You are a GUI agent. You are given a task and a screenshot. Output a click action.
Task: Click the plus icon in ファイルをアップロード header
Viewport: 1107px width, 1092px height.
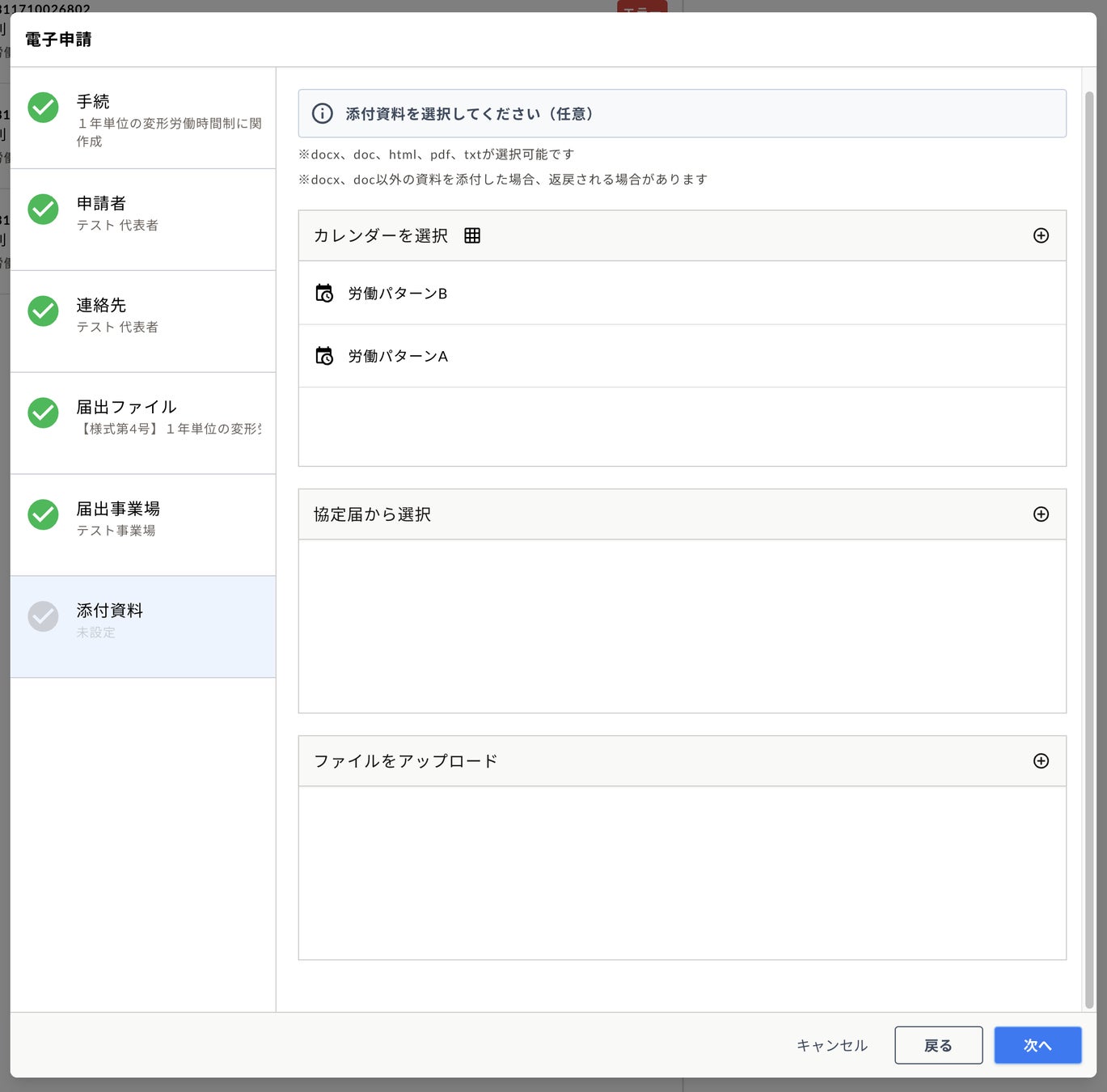tap(1041, 761)
